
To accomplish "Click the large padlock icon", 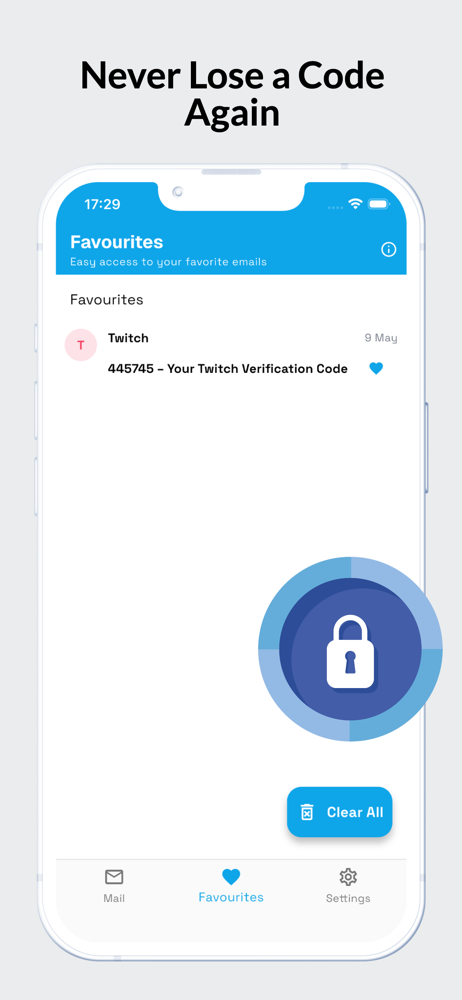I will pyautogui.click(x=350, y=651).
